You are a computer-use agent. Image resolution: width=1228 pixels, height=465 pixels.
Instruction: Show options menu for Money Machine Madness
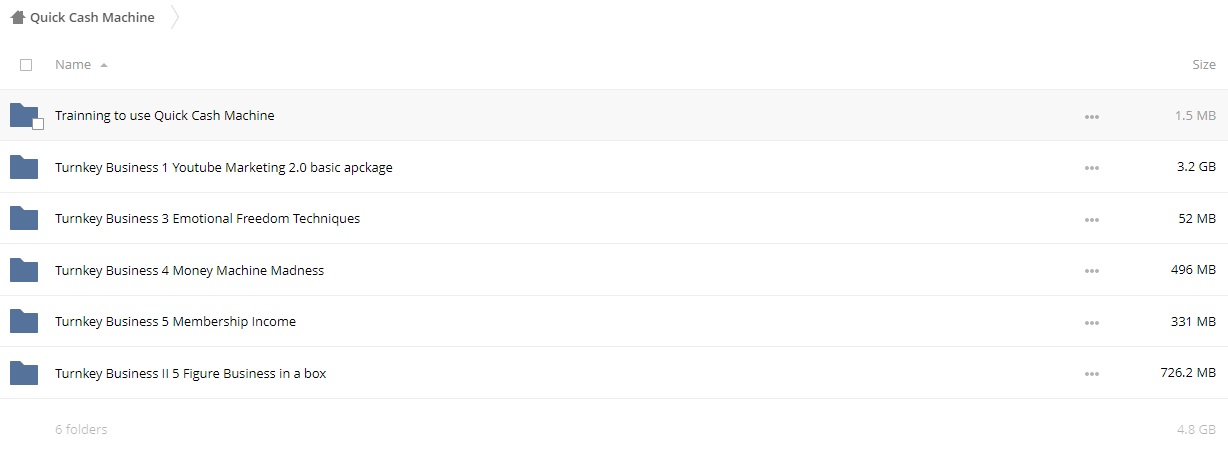click(1091, 271)
